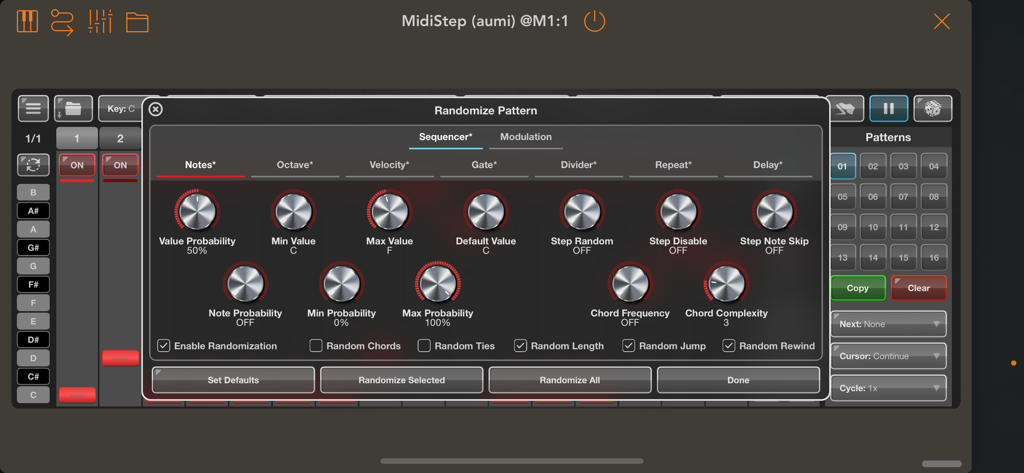Click the A# note key
Image resolution: width=1024 pixels, height=473 pixels.
click(33, 210)
